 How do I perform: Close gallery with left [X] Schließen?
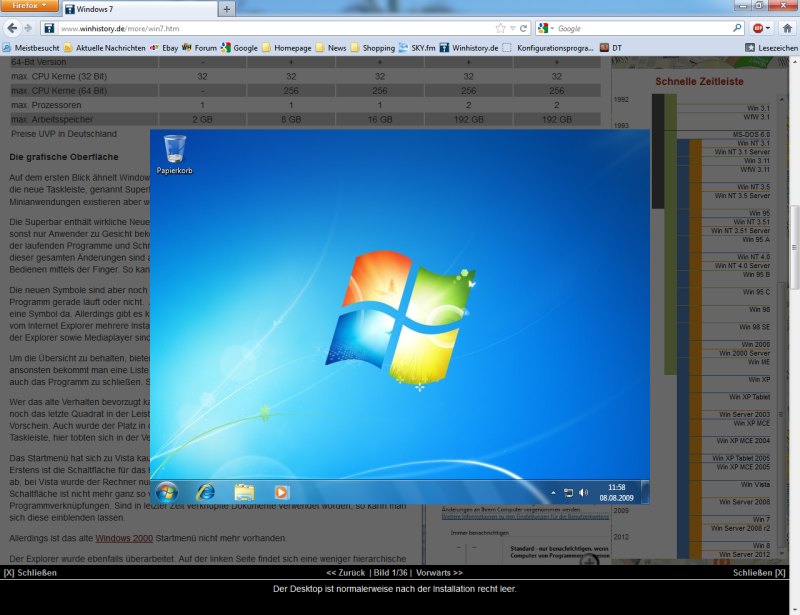30,573
